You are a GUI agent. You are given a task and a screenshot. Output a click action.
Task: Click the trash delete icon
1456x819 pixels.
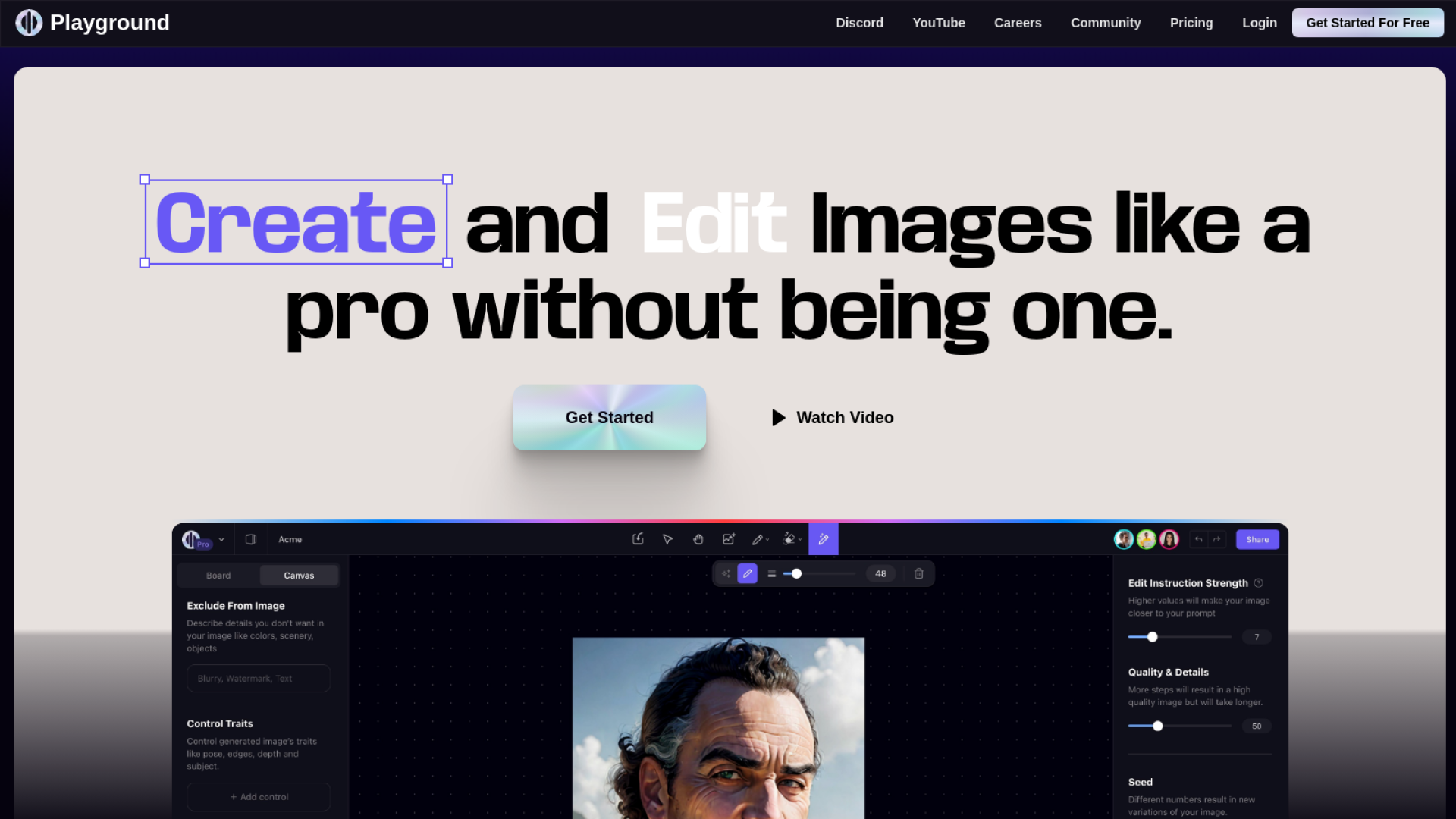coord(918,574)
